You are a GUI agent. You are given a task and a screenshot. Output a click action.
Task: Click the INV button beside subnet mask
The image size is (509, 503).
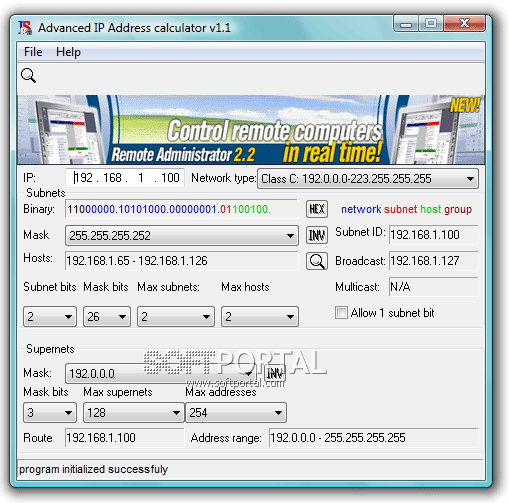[317, 235]
